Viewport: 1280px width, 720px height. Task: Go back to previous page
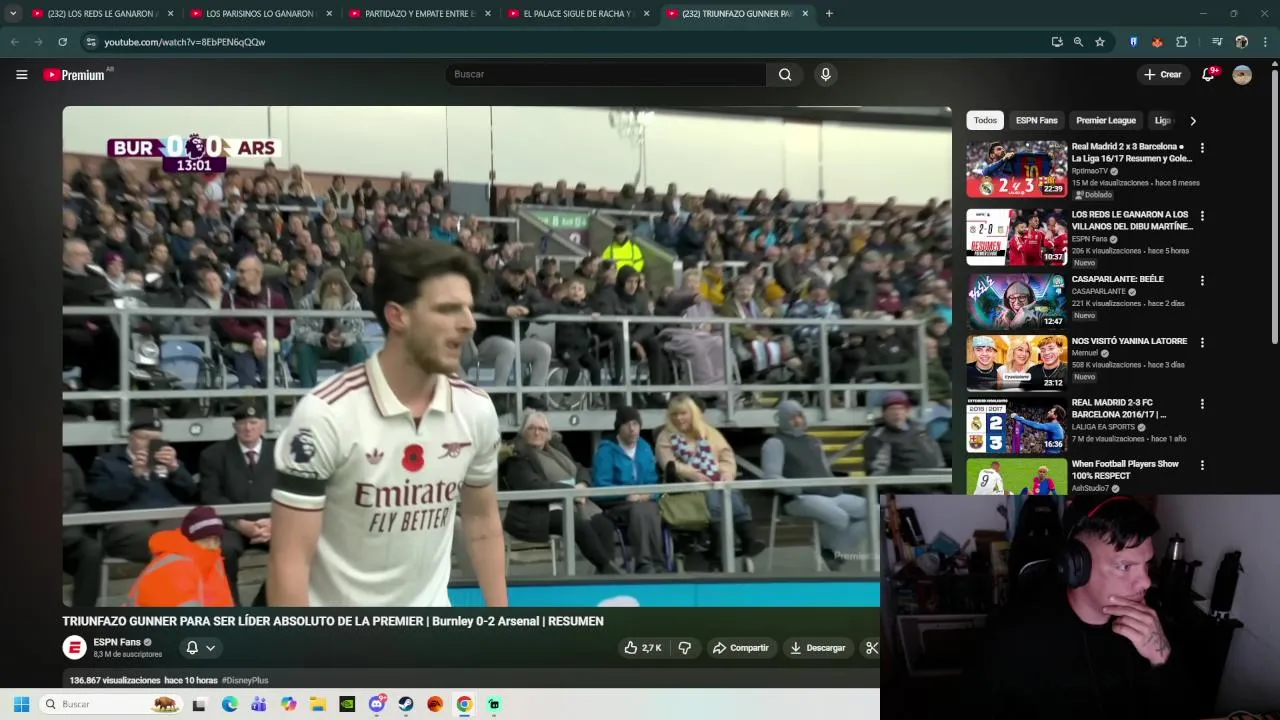[x=14, y=42]
